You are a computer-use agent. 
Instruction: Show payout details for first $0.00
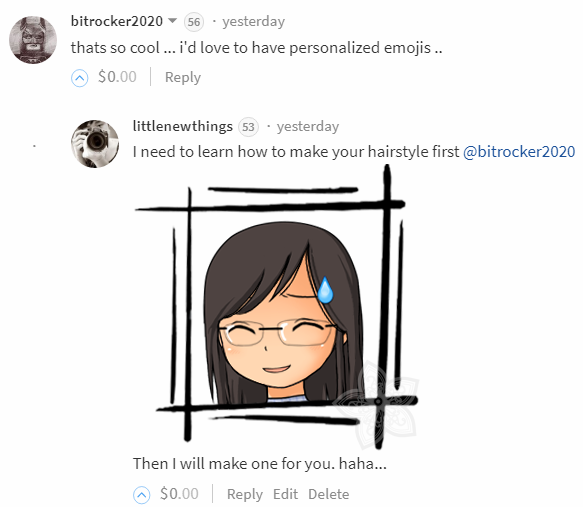117,77
